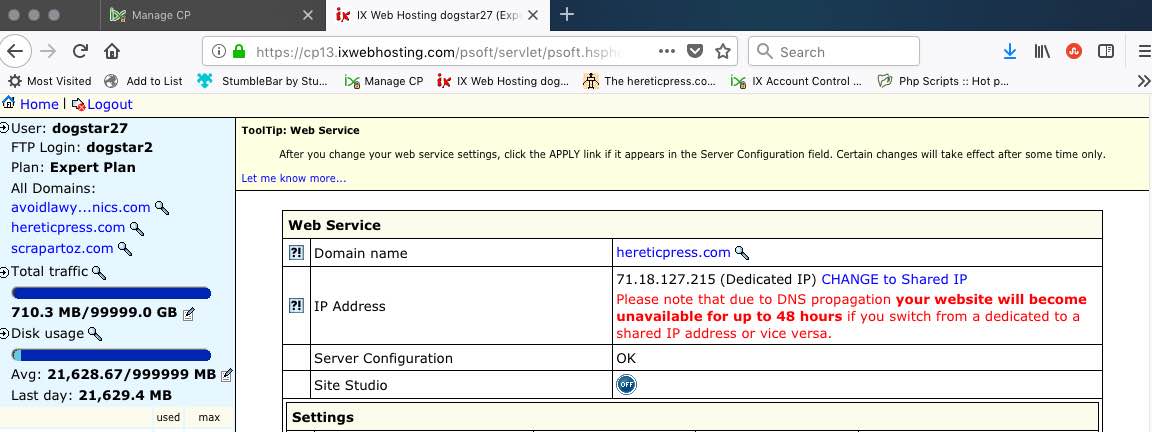Open hereticpress.com in sidebar domains
1152x432 pixels.
pos(68,228)
